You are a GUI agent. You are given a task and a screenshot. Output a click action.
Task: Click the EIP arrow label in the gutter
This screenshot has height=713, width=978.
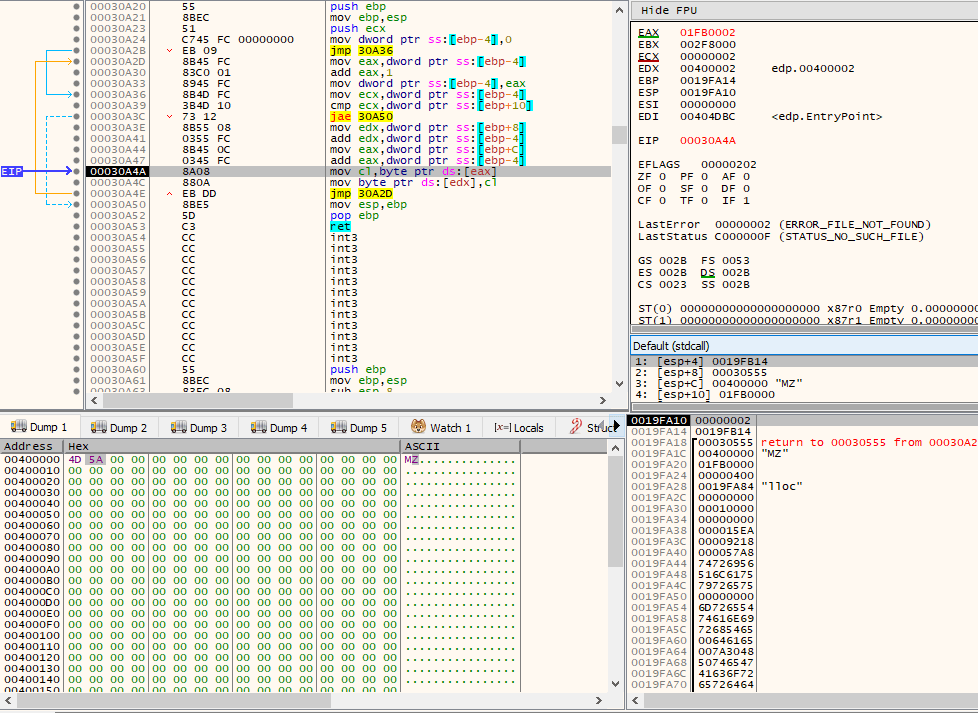pyautogui.click(x=11, y=171)
